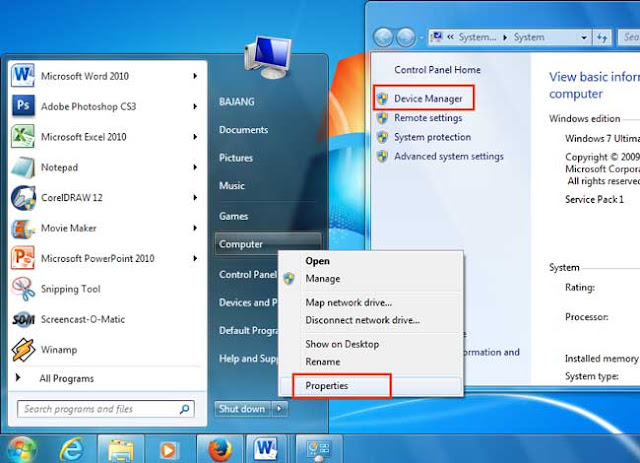Click the search box in the System window
Viewport: 640px width, 463px height.
tap(629, 37)
